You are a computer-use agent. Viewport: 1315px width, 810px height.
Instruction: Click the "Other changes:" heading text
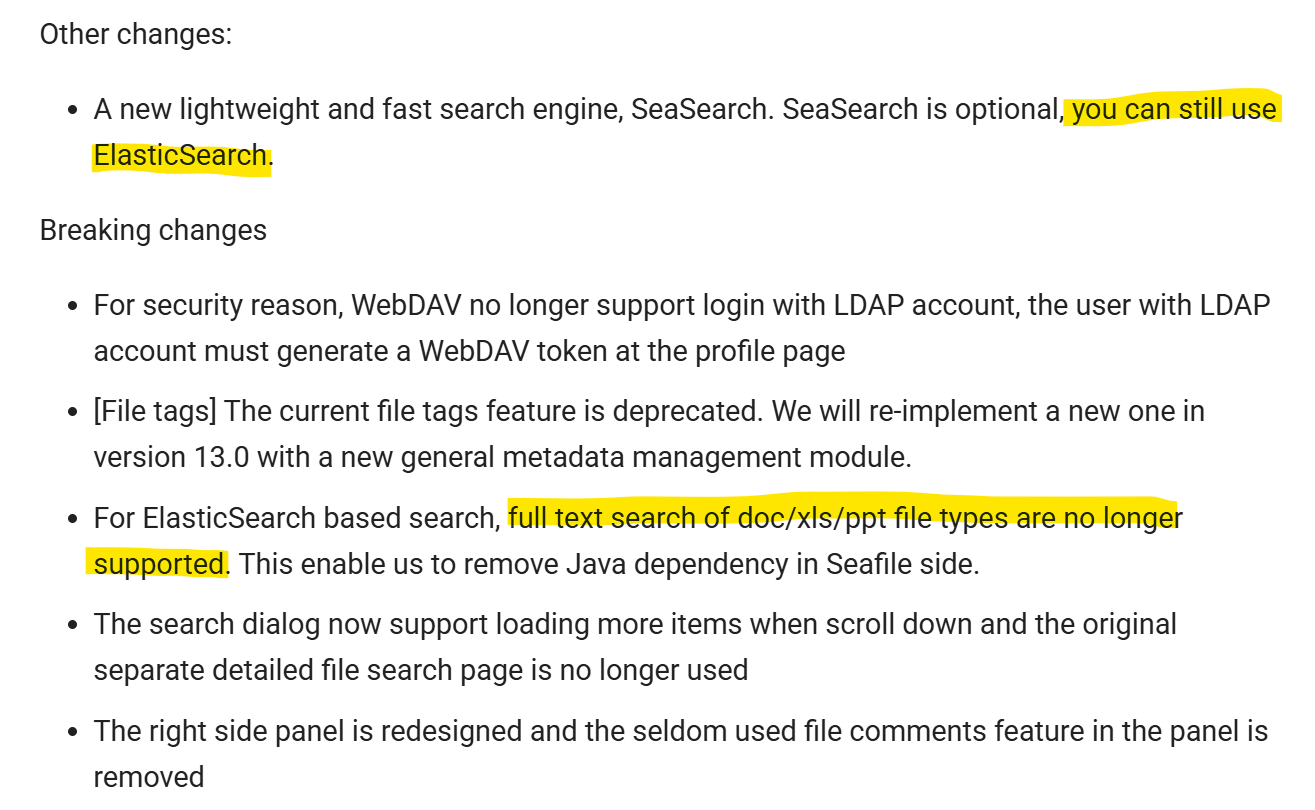coord(135,34)
